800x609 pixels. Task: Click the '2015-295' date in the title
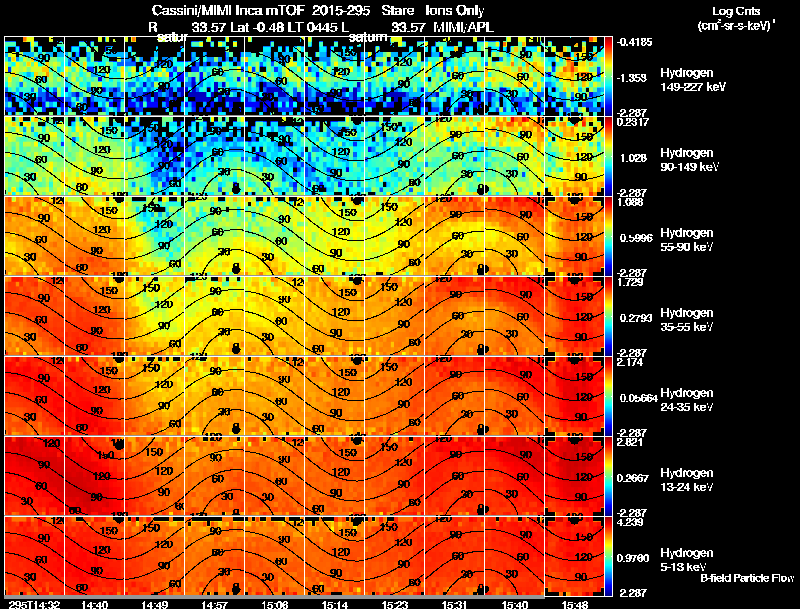[341, 10]
